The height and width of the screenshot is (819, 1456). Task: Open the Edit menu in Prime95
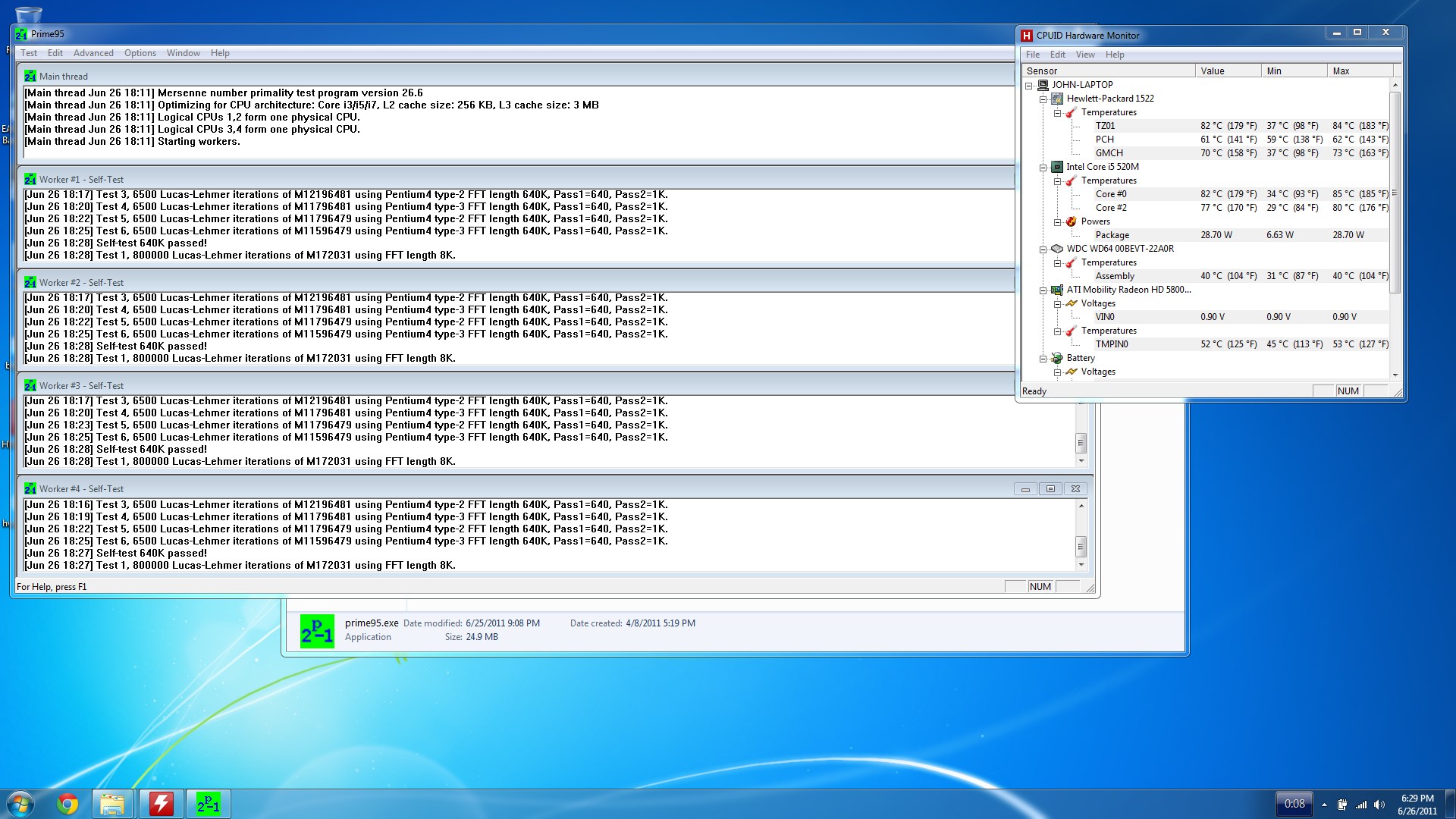point(55,53)
